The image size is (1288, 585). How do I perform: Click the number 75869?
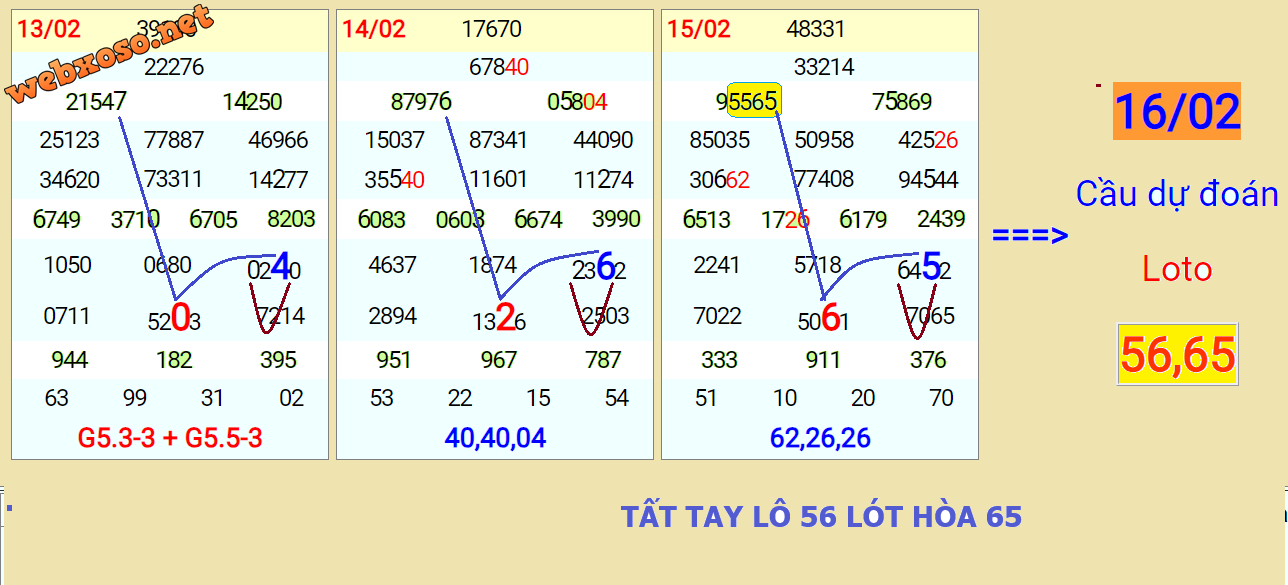(x=902, y=101)
